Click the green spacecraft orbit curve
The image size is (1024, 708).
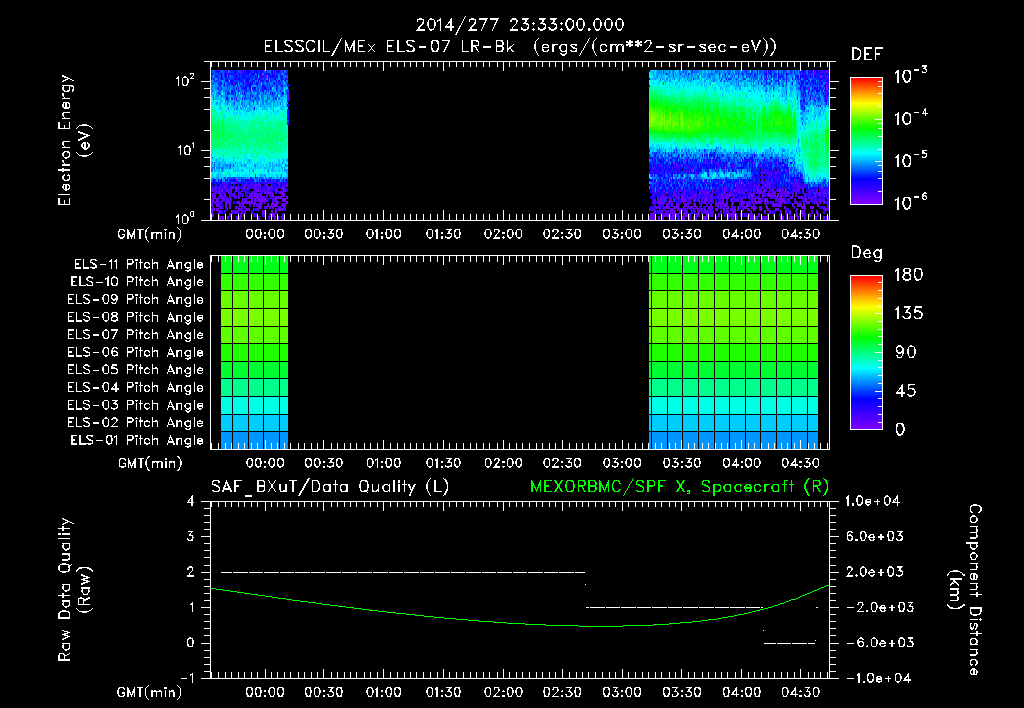[520, 606]
